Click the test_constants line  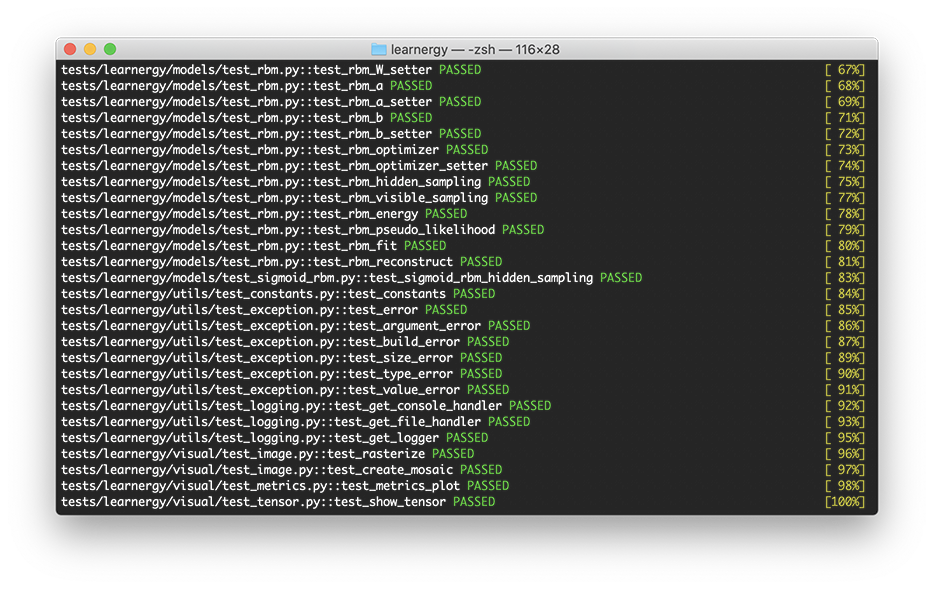[x=278, y=294]
